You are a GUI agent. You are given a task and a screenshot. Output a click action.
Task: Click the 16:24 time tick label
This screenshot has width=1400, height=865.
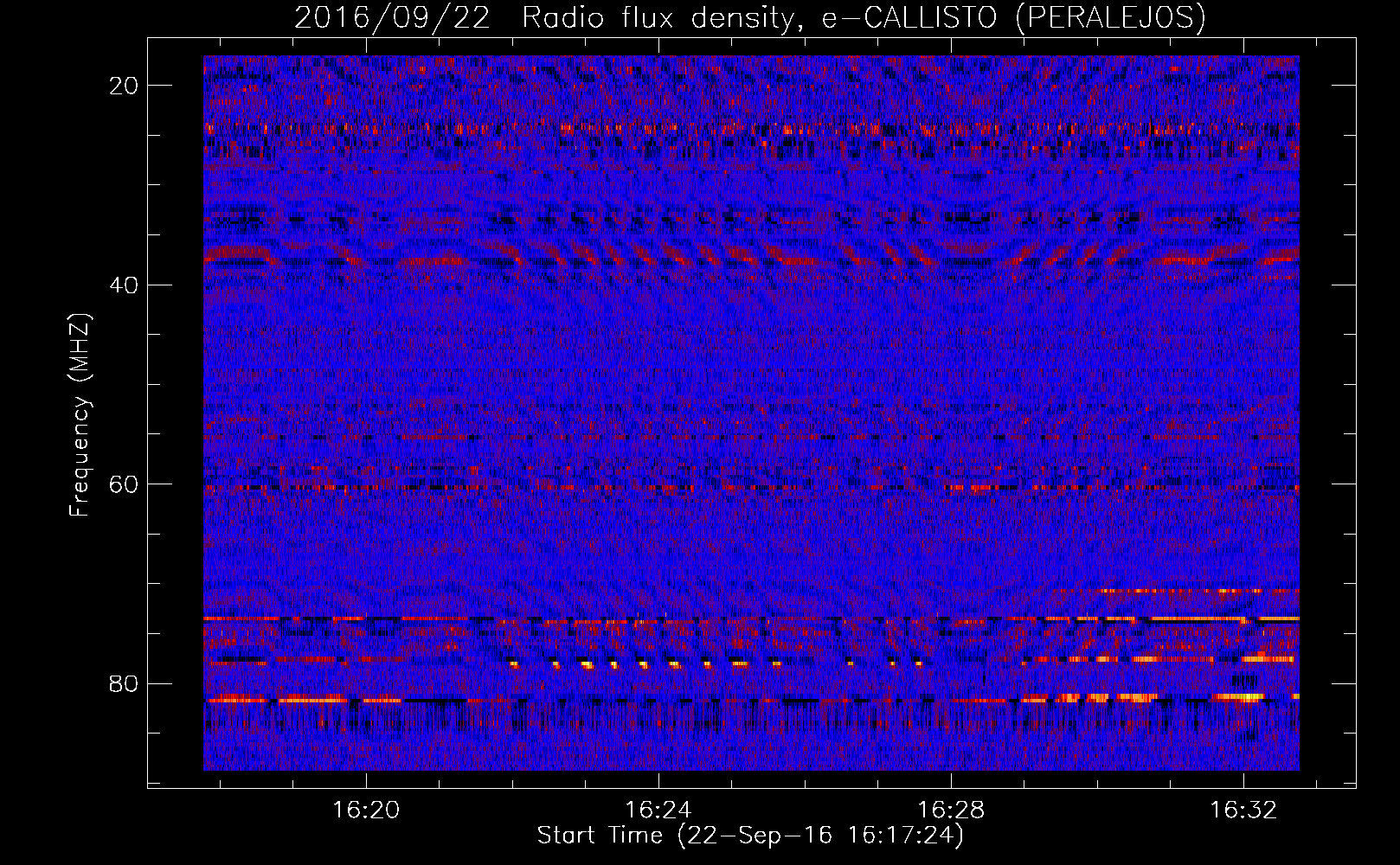(658, 810)
